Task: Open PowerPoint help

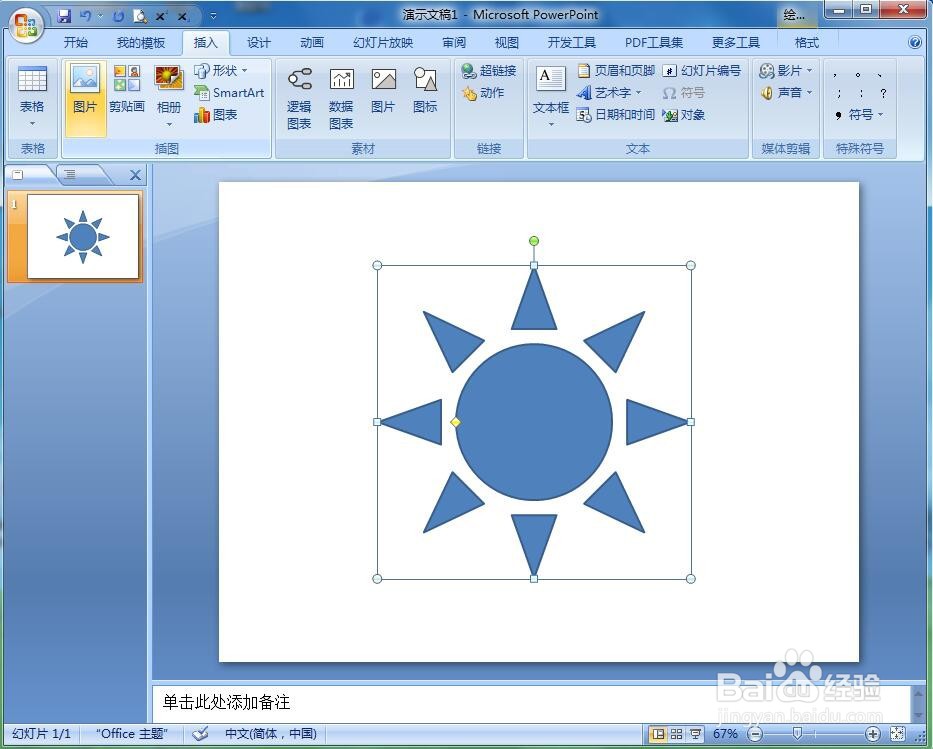Action: [x=915, y=42]
